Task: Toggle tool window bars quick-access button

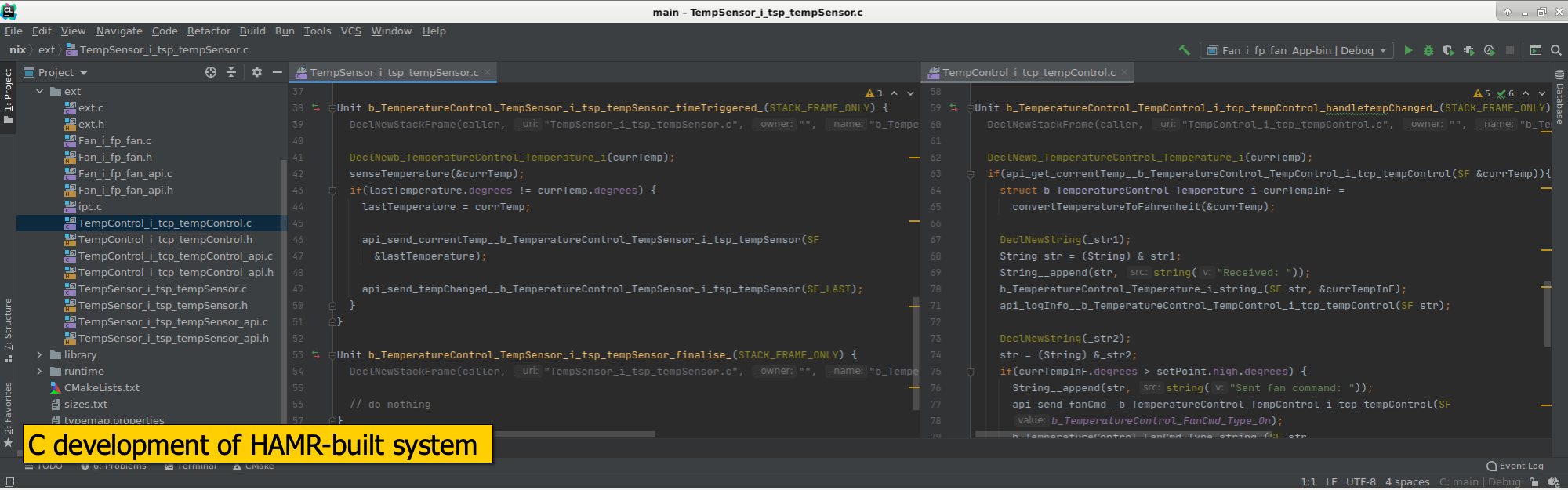Action: point(9,482)
